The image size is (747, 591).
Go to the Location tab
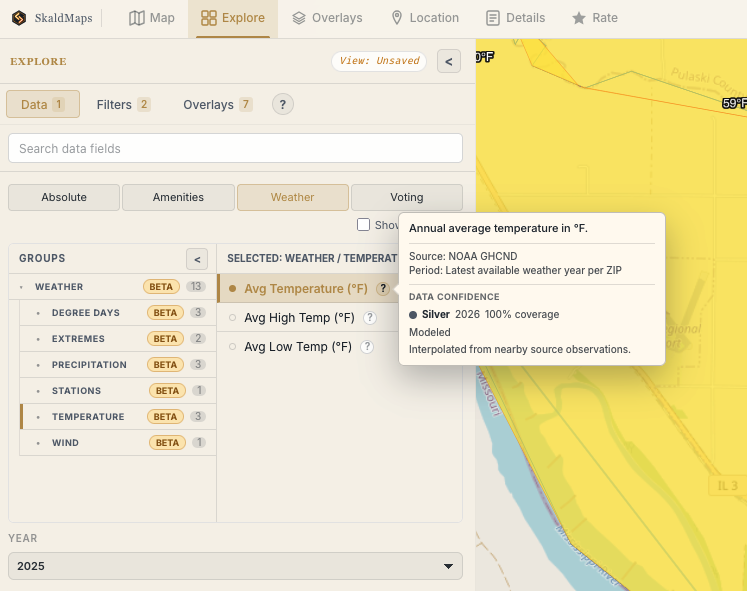click(x=425, y=18)
